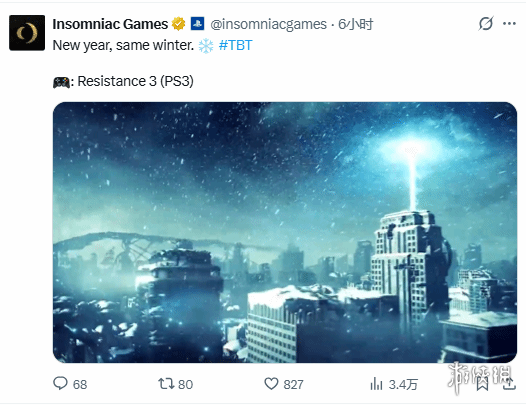Open view analytics bar chart icon
The height and width of the screenshot is (405, 526).
point(376,384)
